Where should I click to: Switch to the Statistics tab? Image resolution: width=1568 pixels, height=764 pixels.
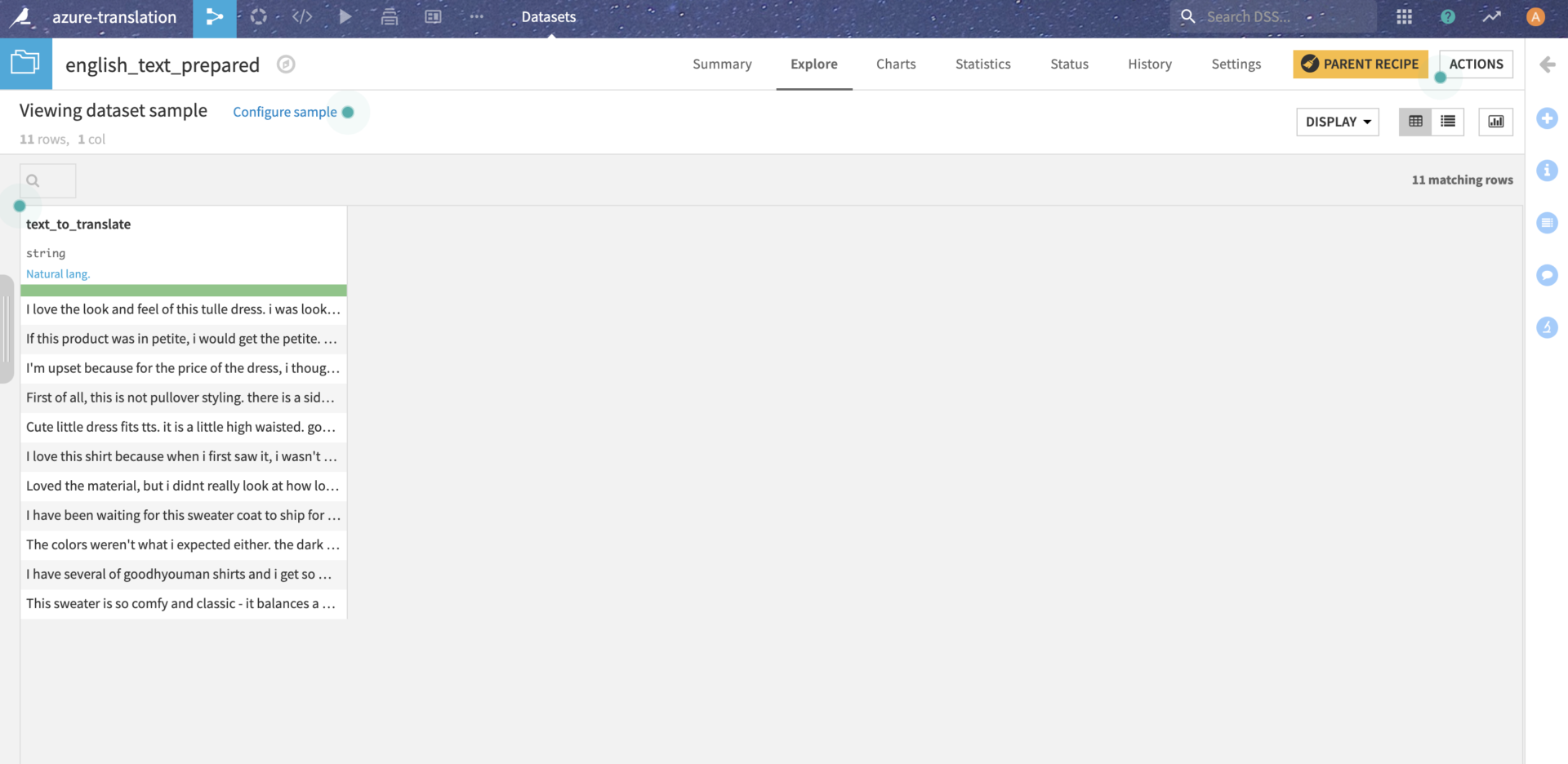coord(982,64)
